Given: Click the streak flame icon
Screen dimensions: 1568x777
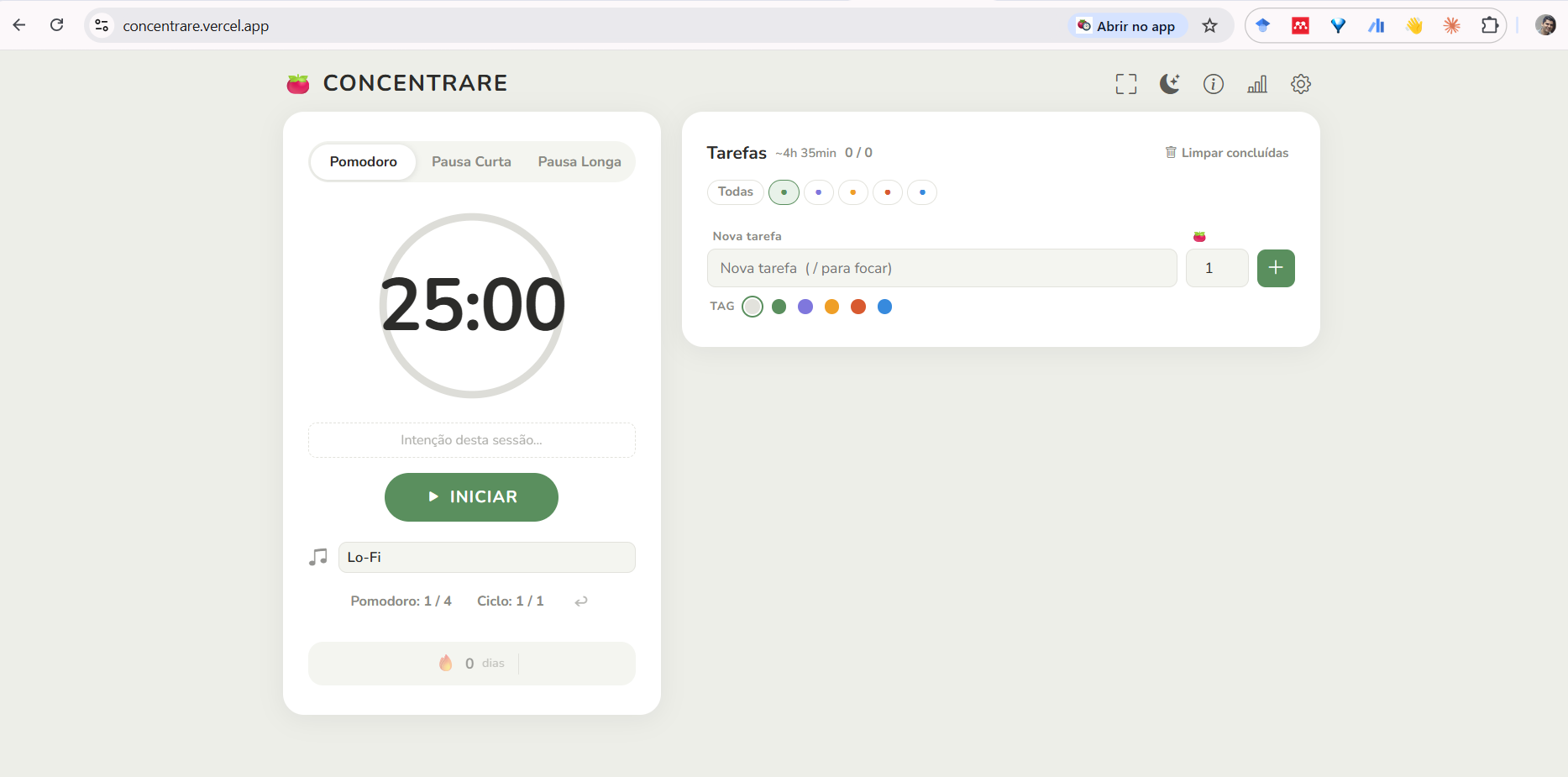Looking at the screenshot, I should (x=446, y=664).
